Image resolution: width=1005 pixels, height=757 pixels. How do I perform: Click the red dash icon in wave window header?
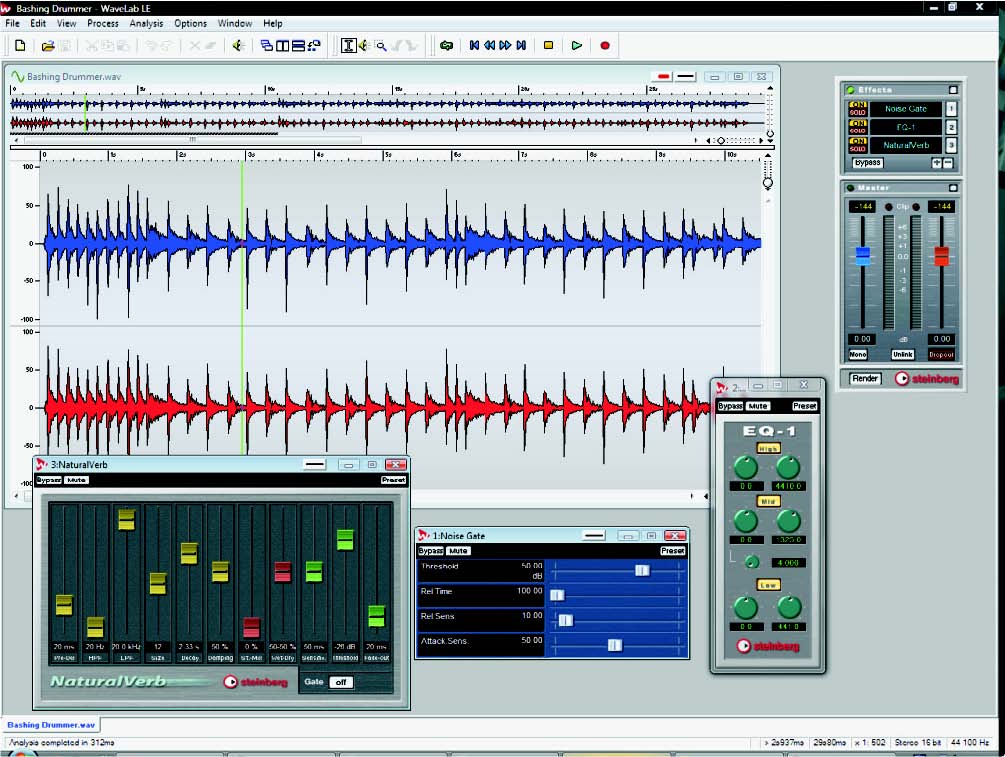(664, 77)
